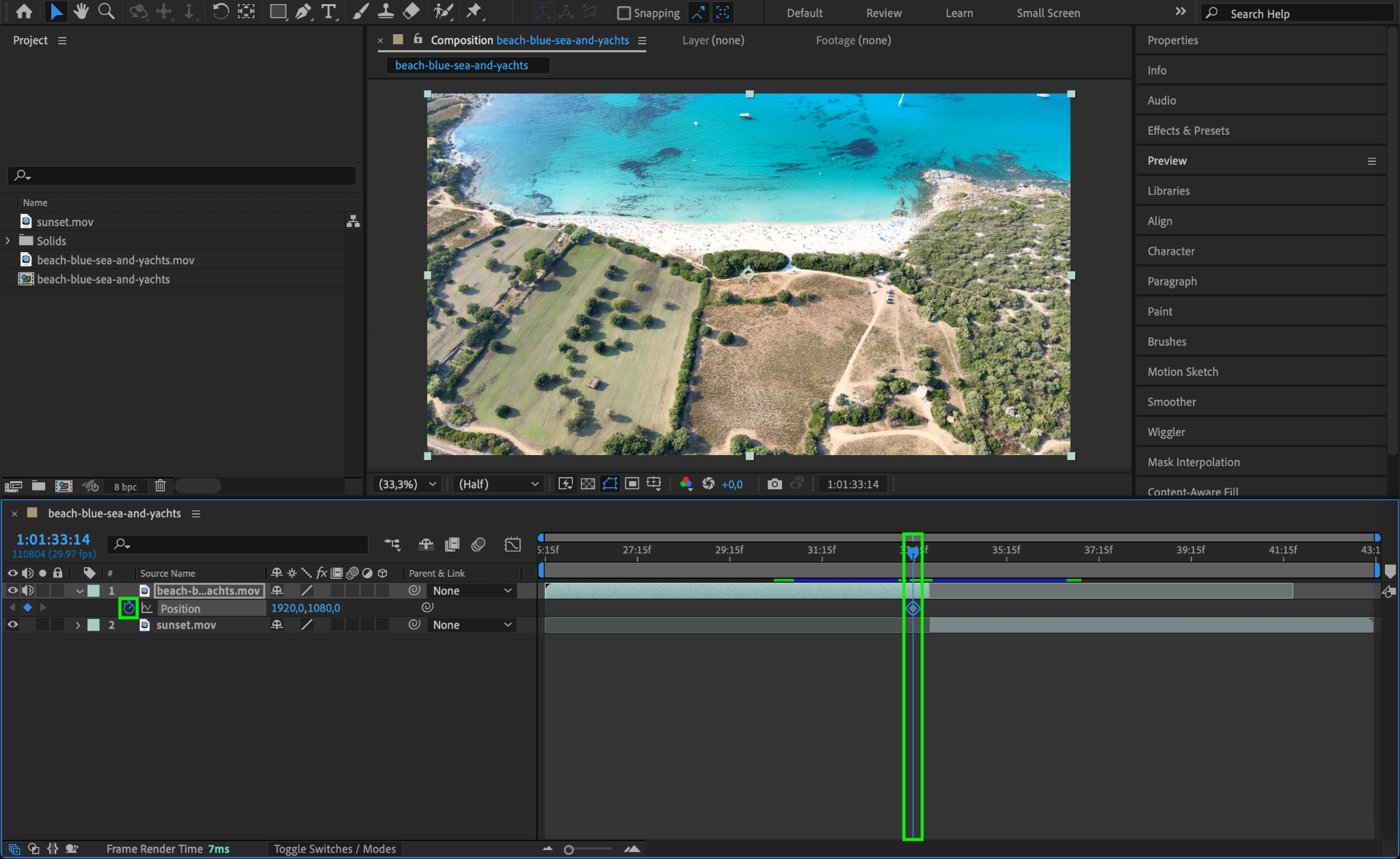
Task: Open the Effects & Presets panel
Action: 1188,131
